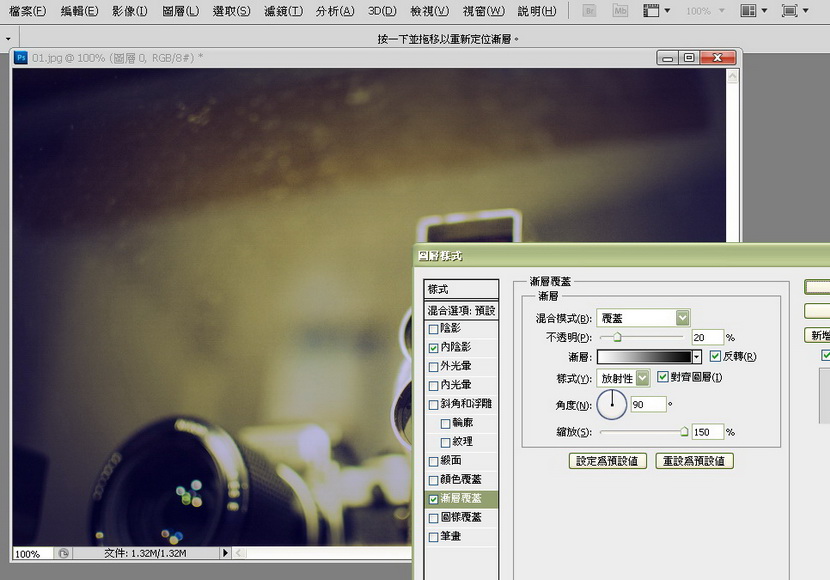Viewport: 830px width, 580px height.
Task: Click the screen mode icon
Action: click(x=790, y=11)
